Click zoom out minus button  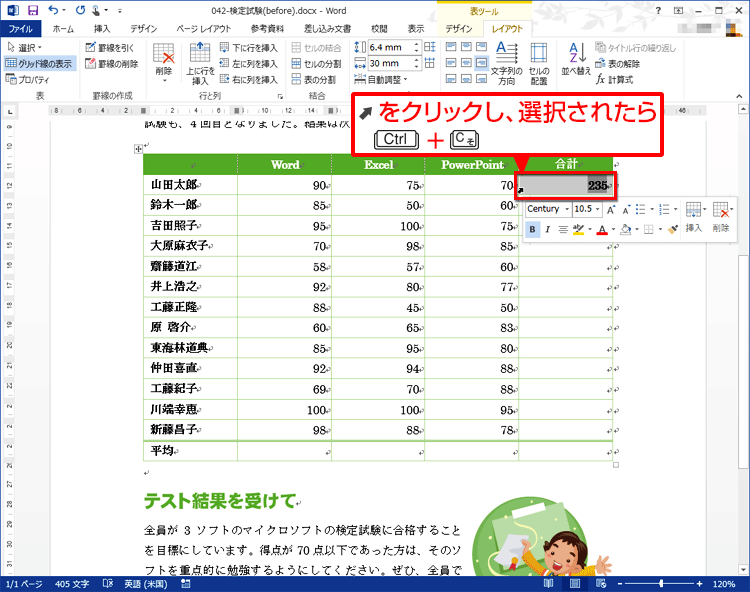tap(620, 584)
